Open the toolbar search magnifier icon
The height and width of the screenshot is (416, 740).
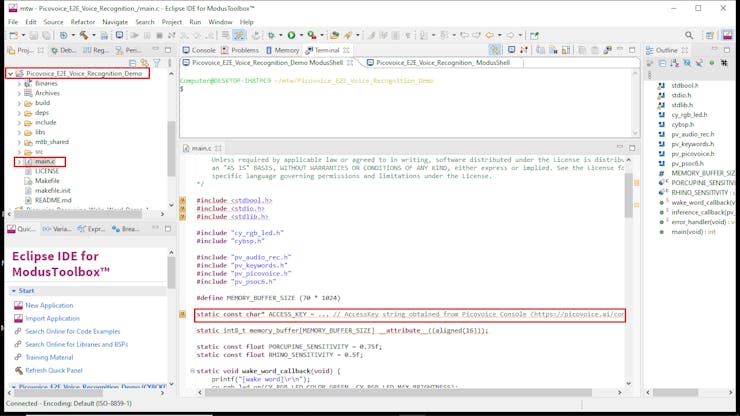point(689,35)
